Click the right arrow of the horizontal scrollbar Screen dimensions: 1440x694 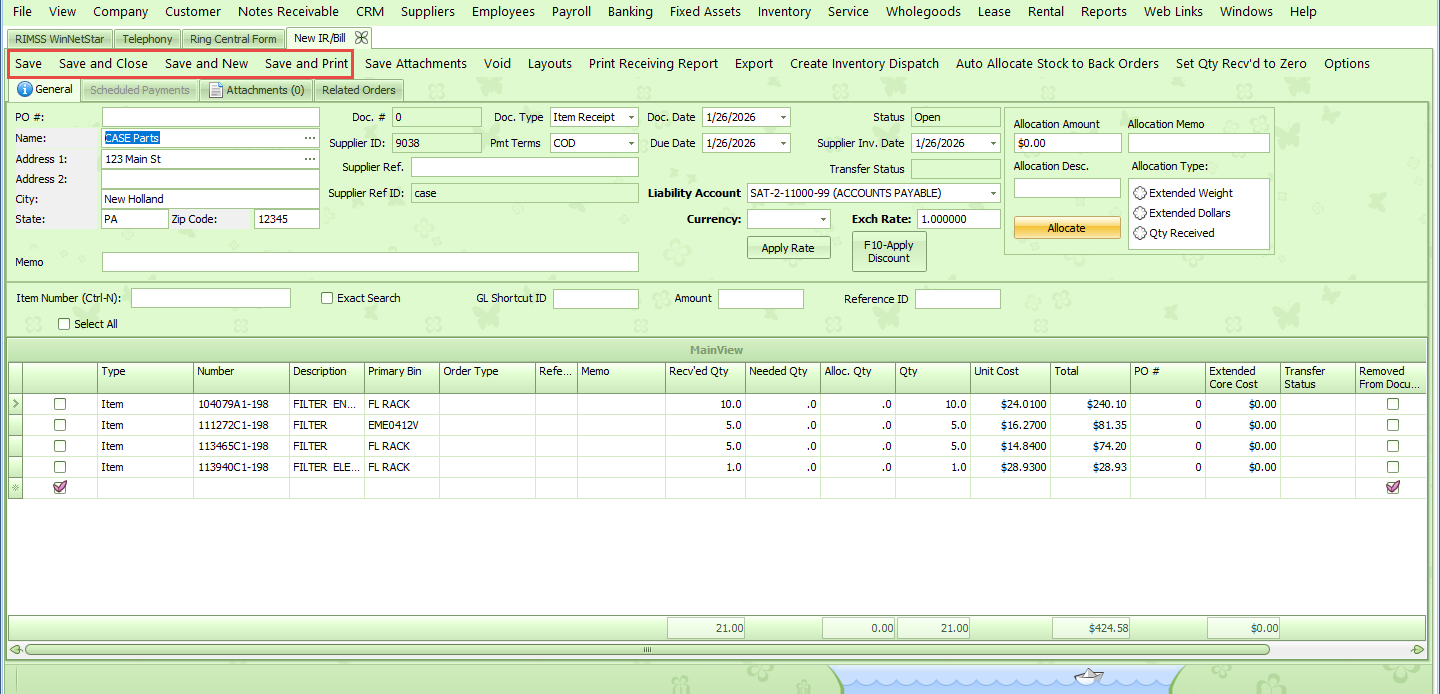pos(1417,649)
